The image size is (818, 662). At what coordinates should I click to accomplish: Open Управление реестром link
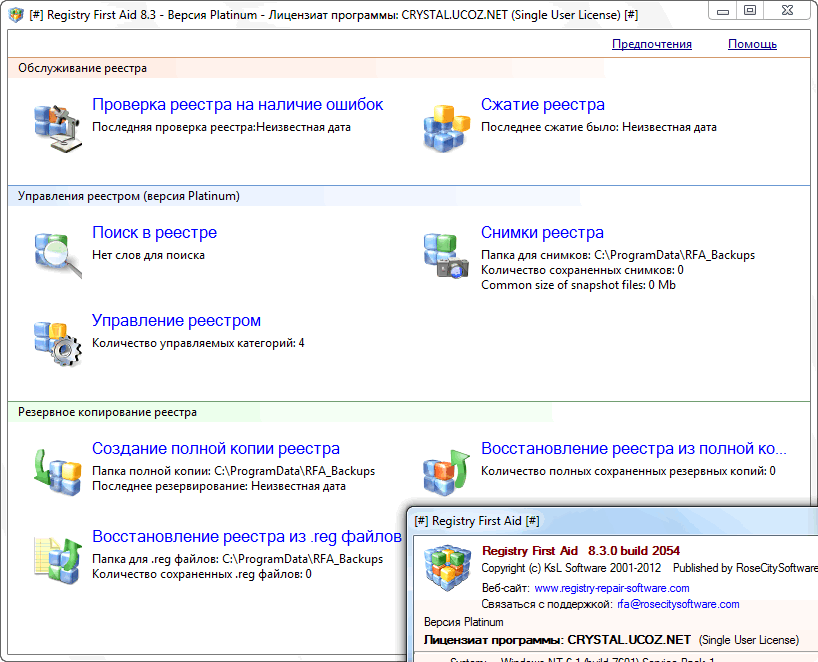click(176, 320)
